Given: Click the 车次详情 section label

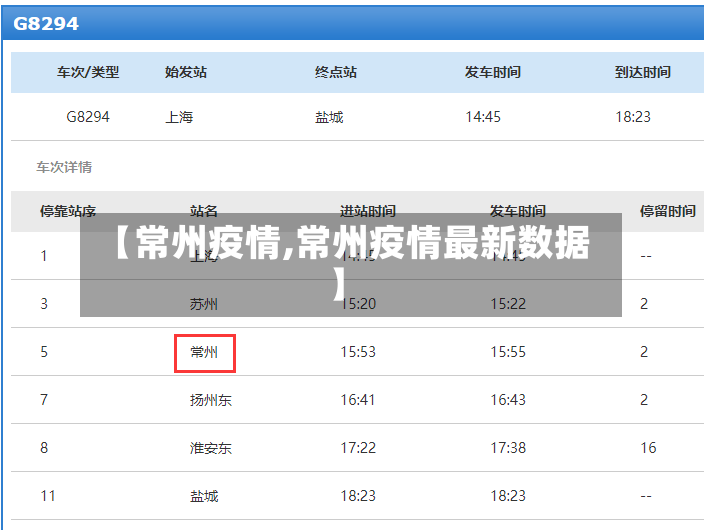Looking at the screenshot, I should tap(64, 167).
